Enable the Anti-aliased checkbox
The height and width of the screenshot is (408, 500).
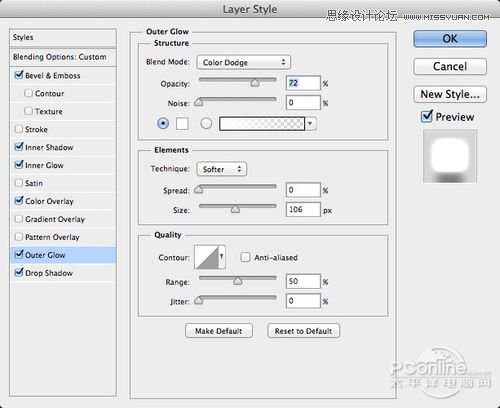pyautogui.click(x=245, y=257)
